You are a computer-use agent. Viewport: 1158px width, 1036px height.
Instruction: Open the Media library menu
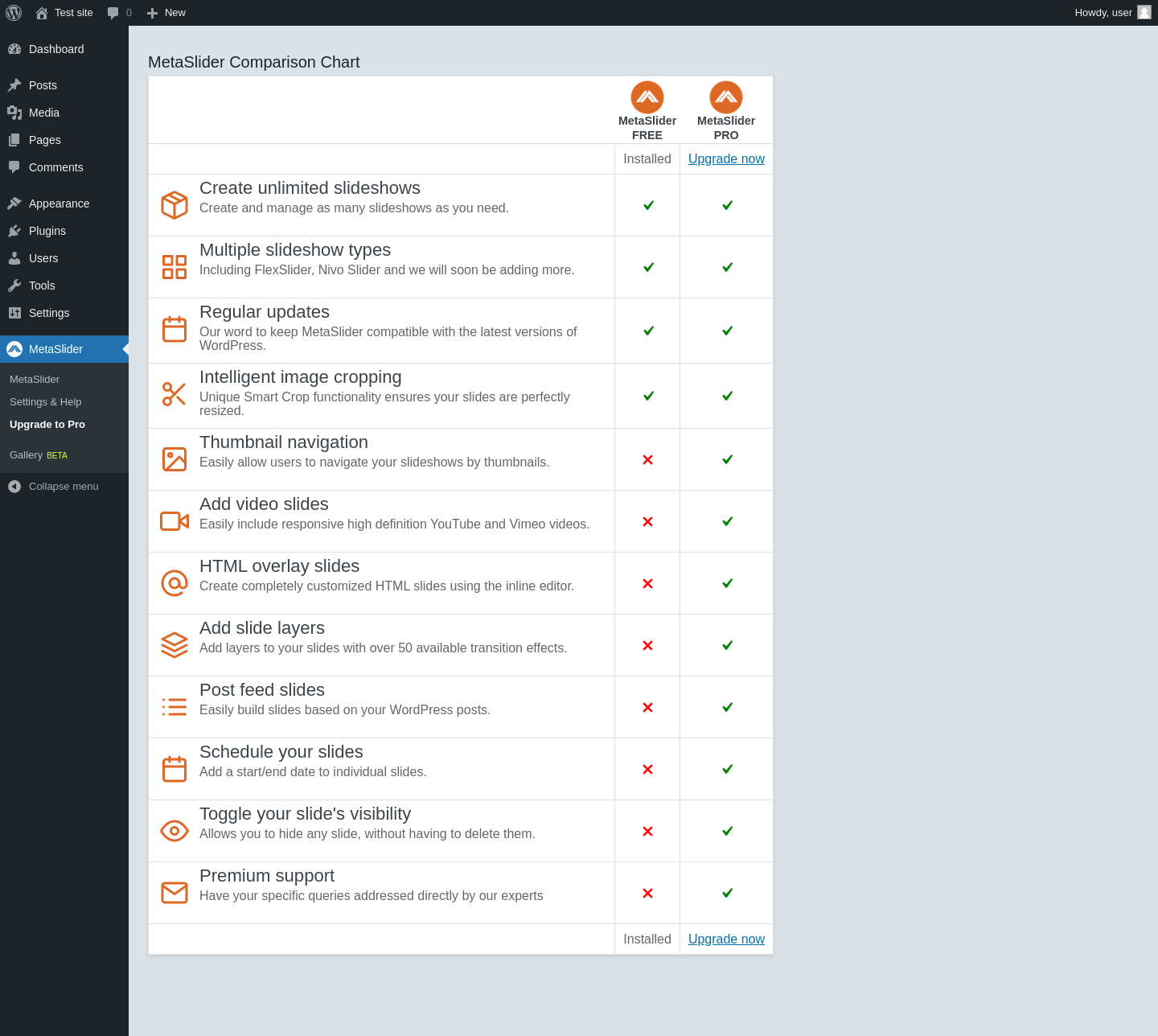coord(64,113)
